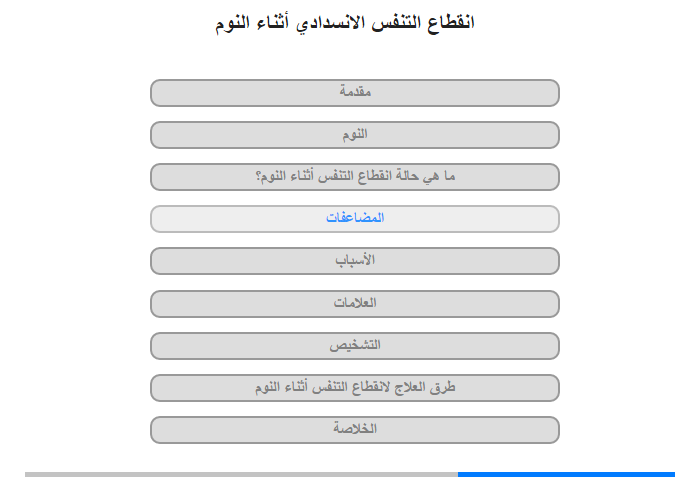The width and height of the screenshot is (700, 480).
Task: Click the page title انقطاع التنفس الانسدادي أثناء النوم
Action: click(x=345, y=22)
